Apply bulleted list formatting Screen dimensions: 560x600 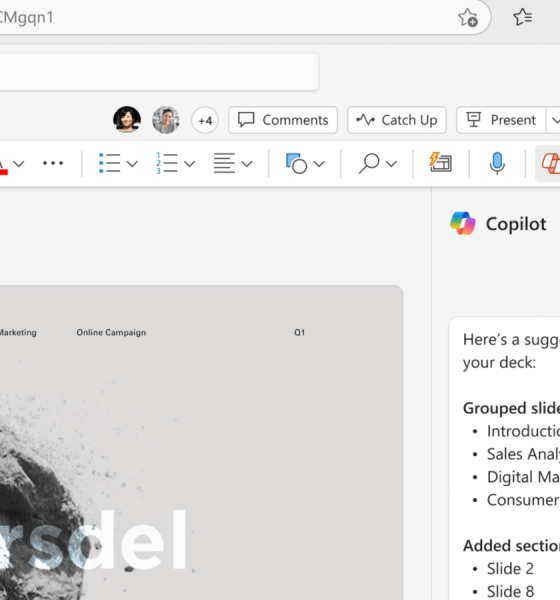point(109,163)
